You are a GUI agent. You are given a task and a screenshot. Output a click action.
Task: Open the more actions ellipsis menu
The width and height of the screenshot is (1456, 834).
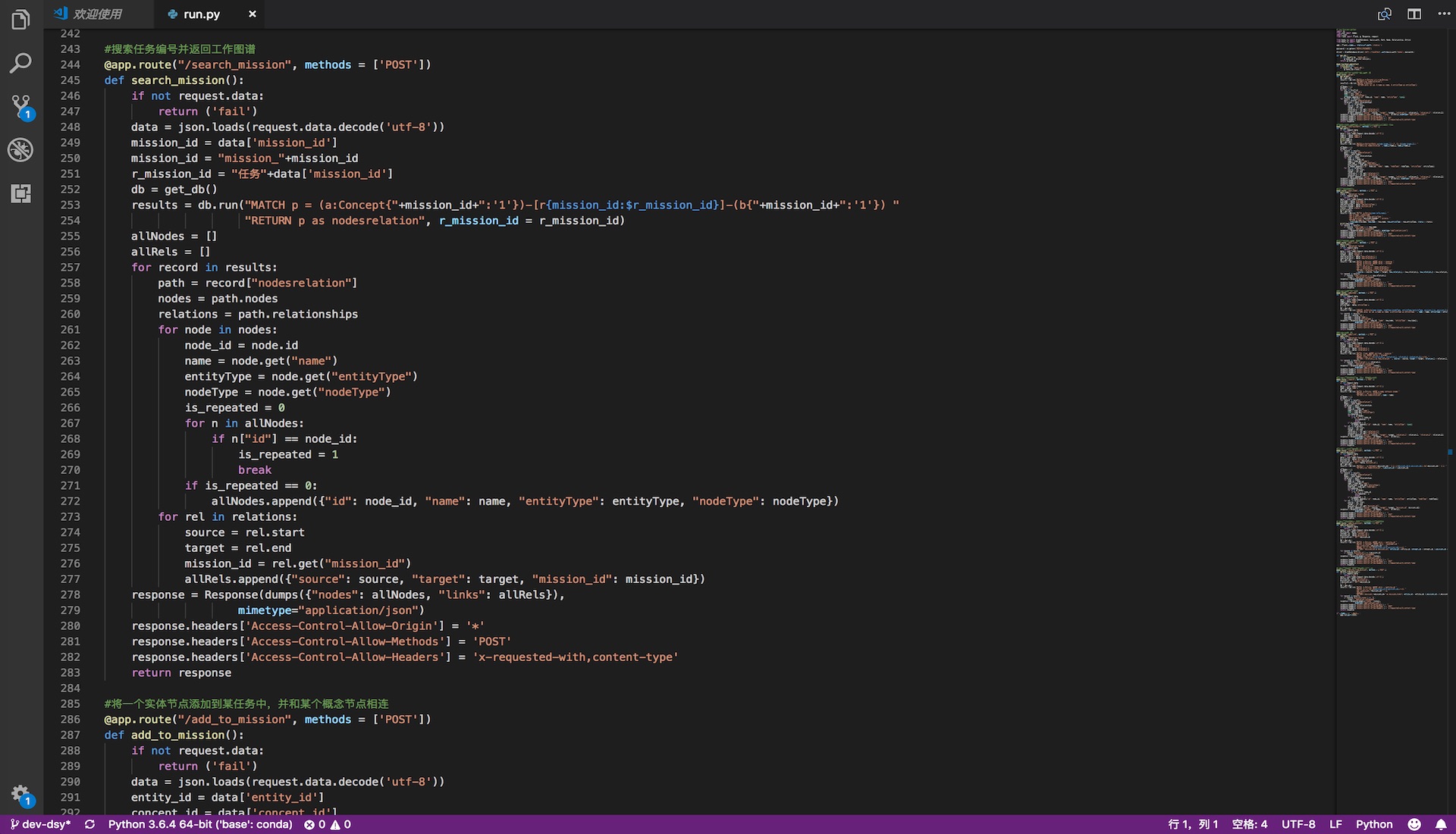click(x=1444, y=14)
